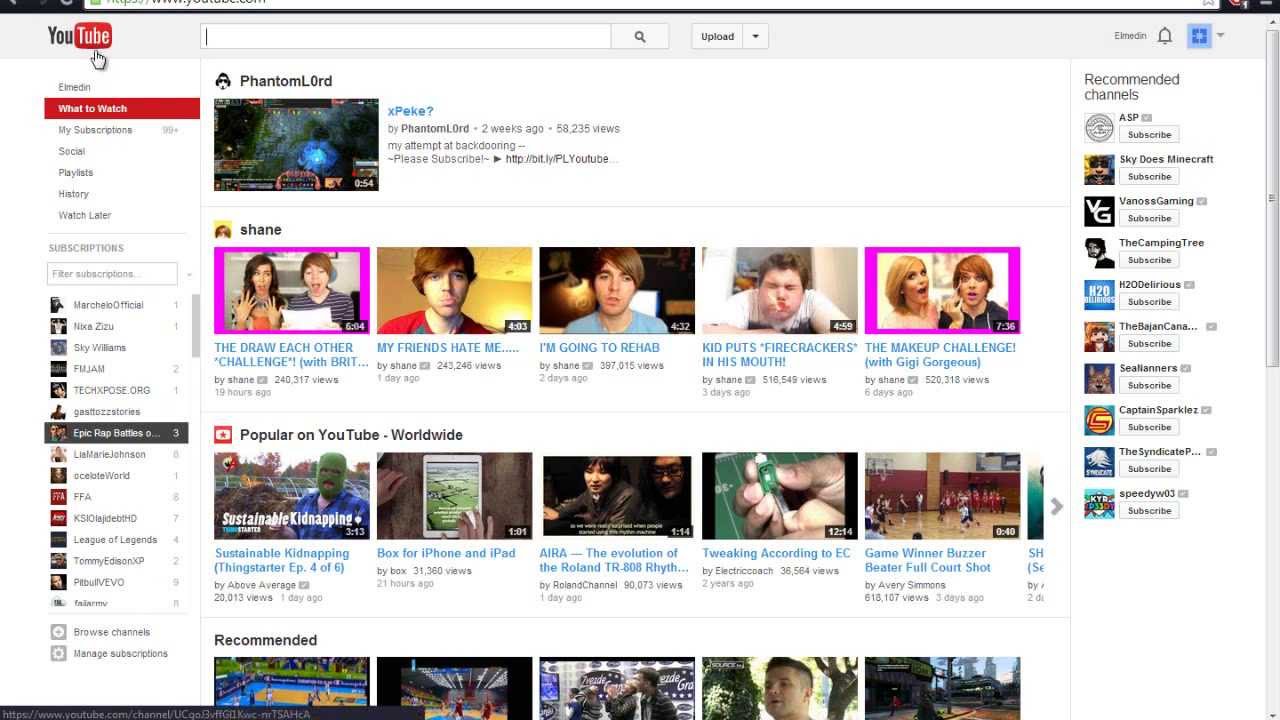Viewport: 1280px width, 720px height.
Task: Open the account dropdown arrow beside avatar
Action: 1220,36
